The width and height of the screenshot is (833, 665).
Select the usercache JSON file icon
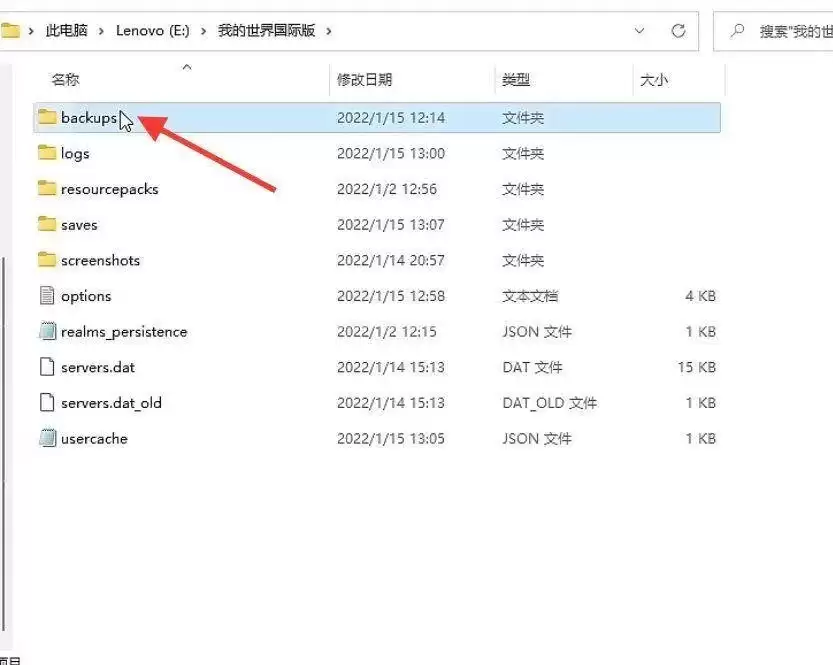[47, 438]
